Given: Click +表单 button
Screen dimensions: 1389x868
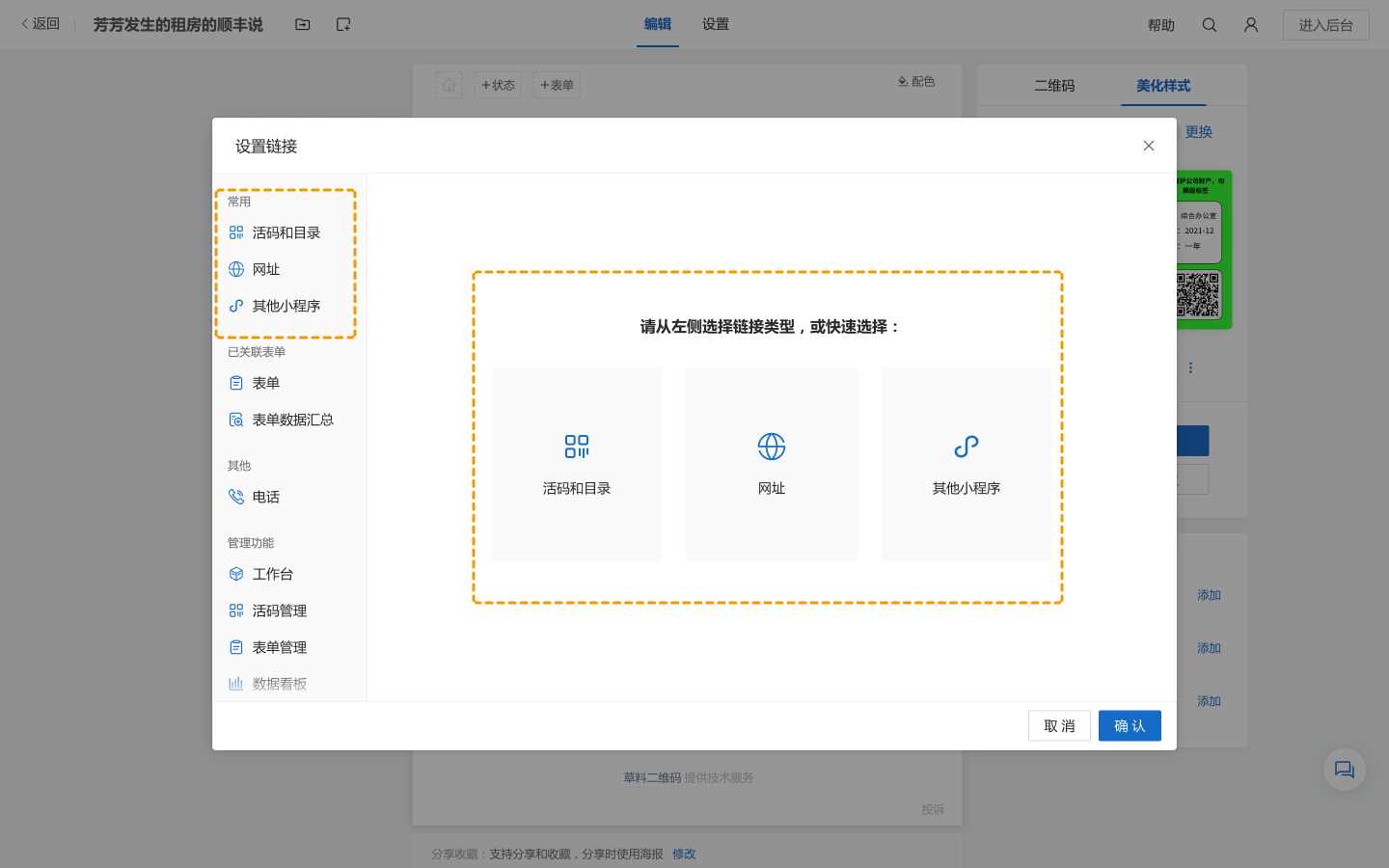Looking at the screenshot, I should pyautogui.click(x=557, y=85).
